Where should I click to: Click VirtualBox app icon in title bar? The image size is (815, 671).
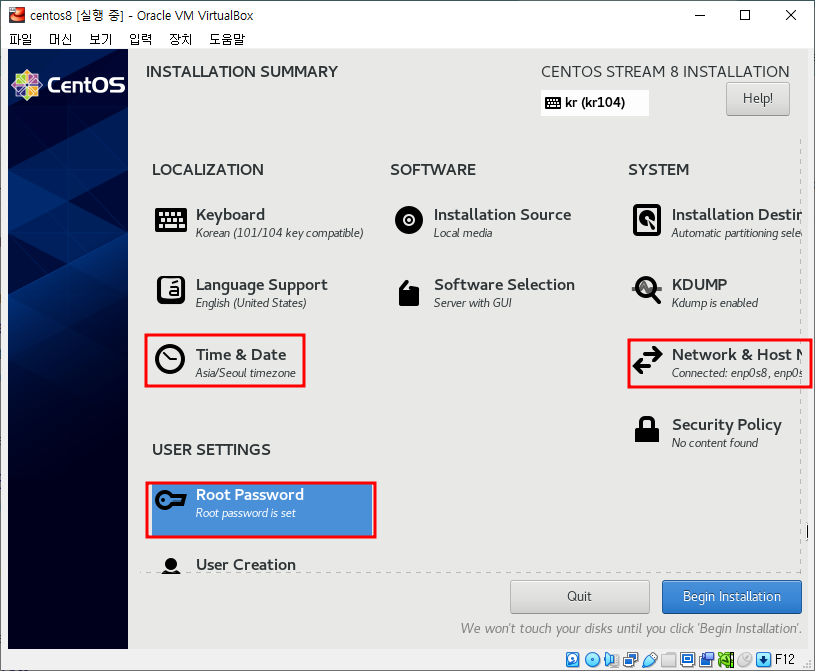(17, 15)
